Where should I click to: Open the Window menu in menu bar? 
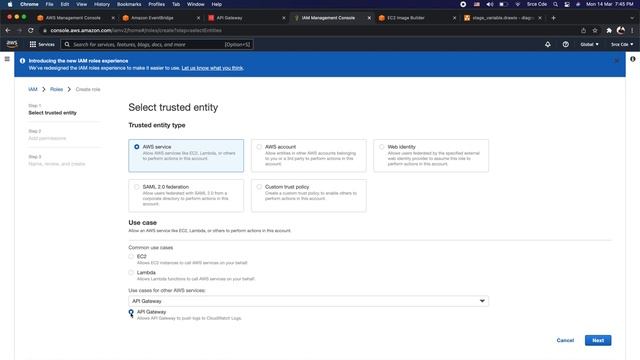[196, 4]
